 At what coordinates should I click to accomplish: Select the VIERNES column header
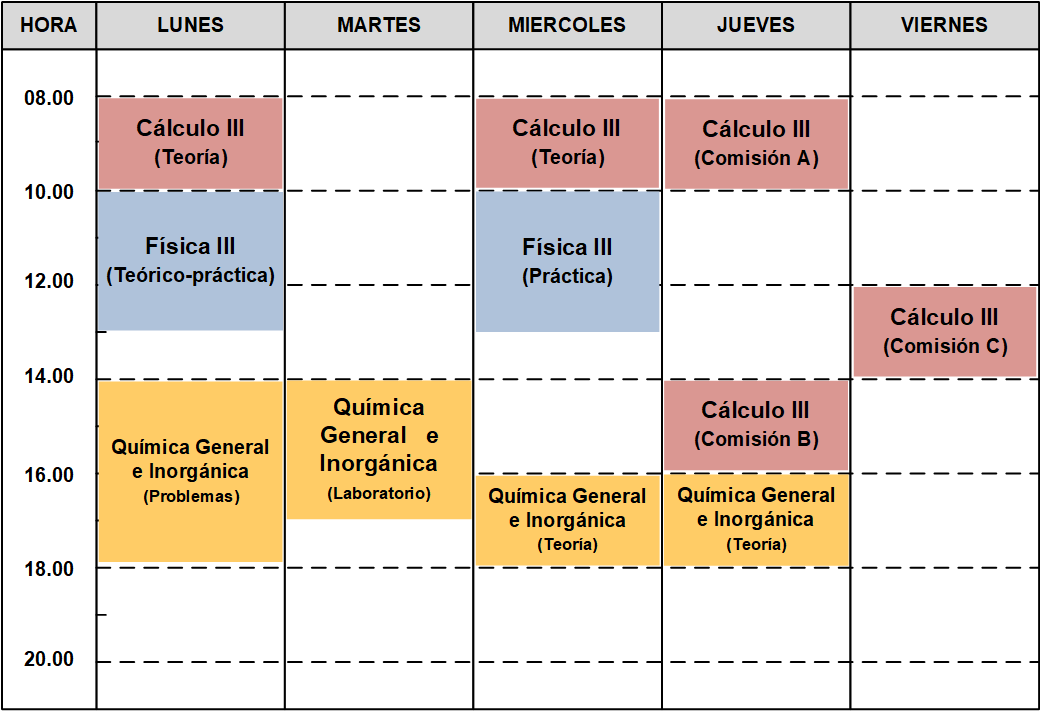(x=944, y=25)
